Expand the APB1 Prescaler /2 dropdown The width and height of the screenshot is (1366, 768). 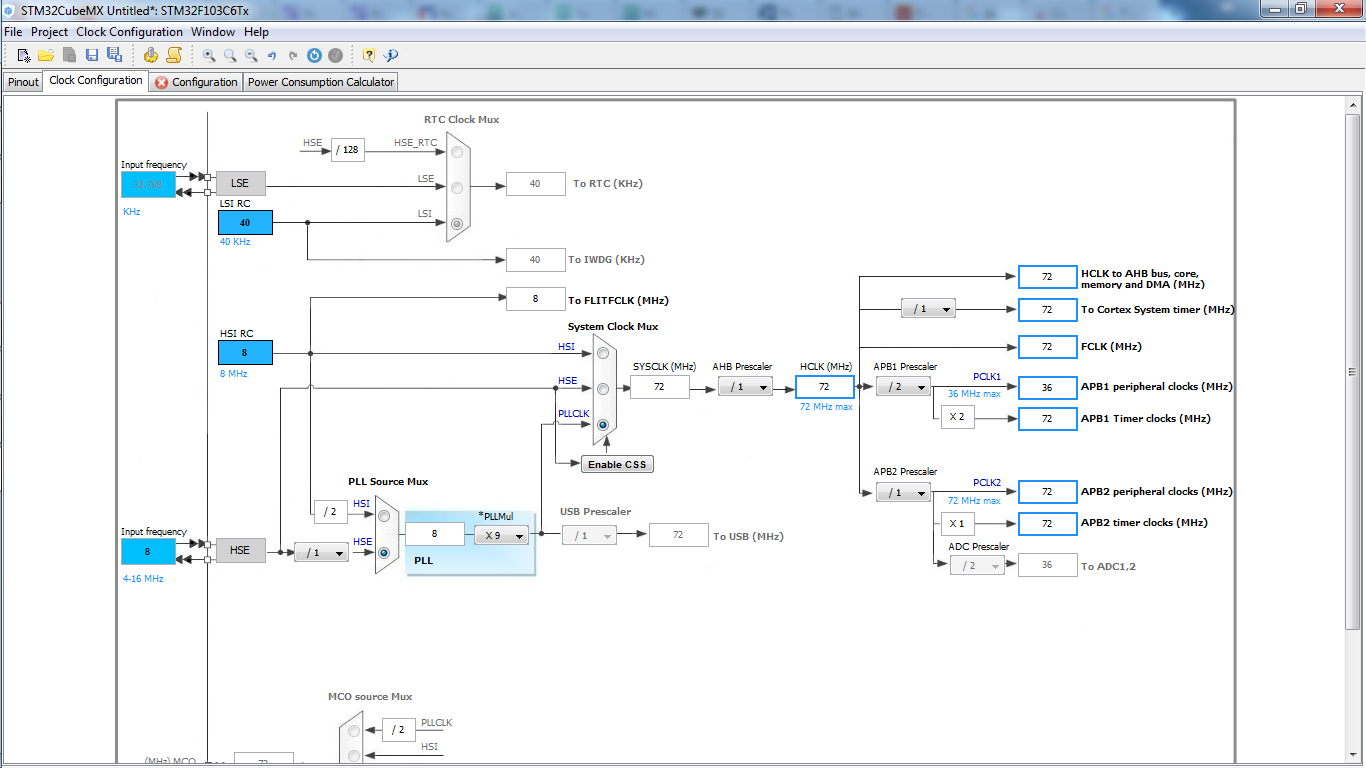coord(903,387)
